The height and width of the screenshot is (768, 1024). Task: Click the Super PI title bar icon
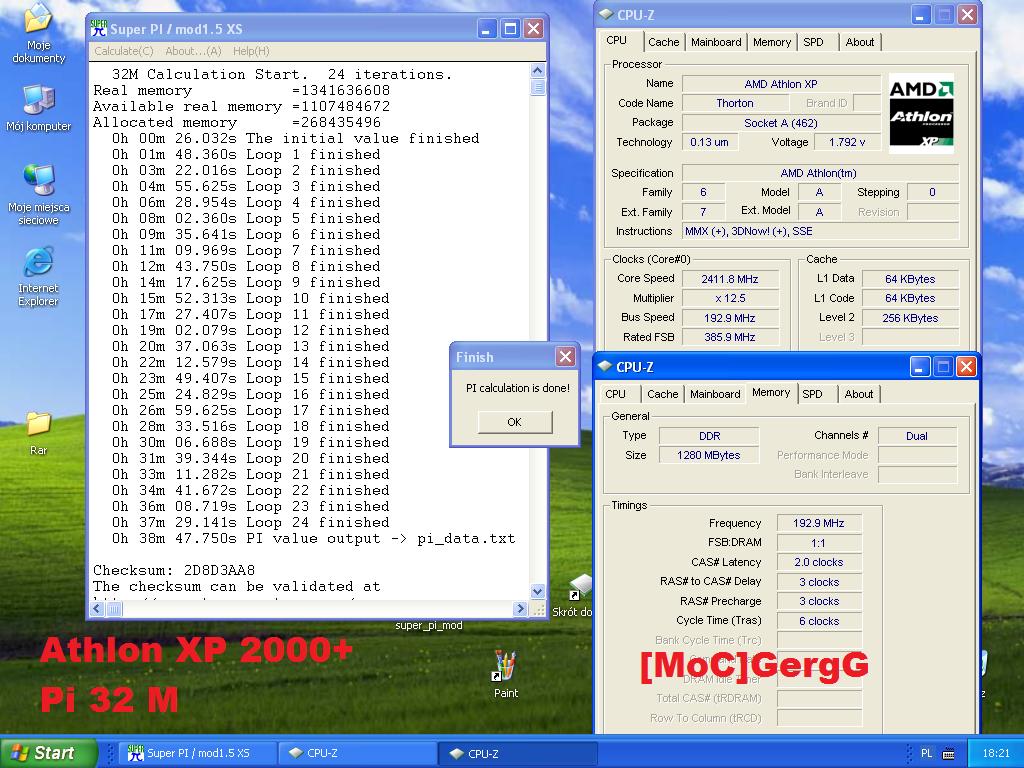coord(99,28)
